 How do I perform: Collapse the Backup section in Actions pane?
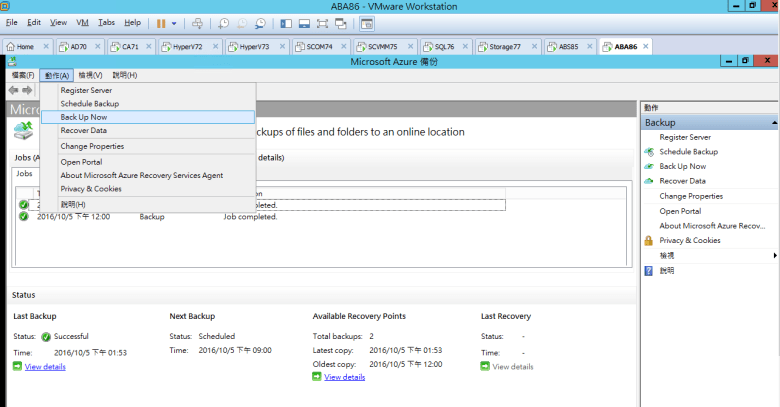771,122
